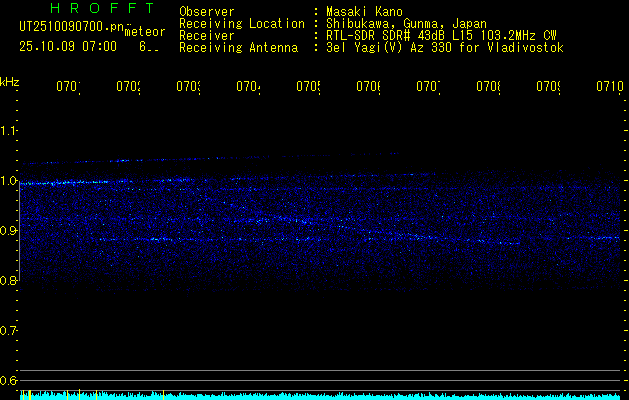Viewport: 629px width, 400px height.
Task: Click the kHz axis unit label
Action: pyautogui.click(x=10, y=81)
